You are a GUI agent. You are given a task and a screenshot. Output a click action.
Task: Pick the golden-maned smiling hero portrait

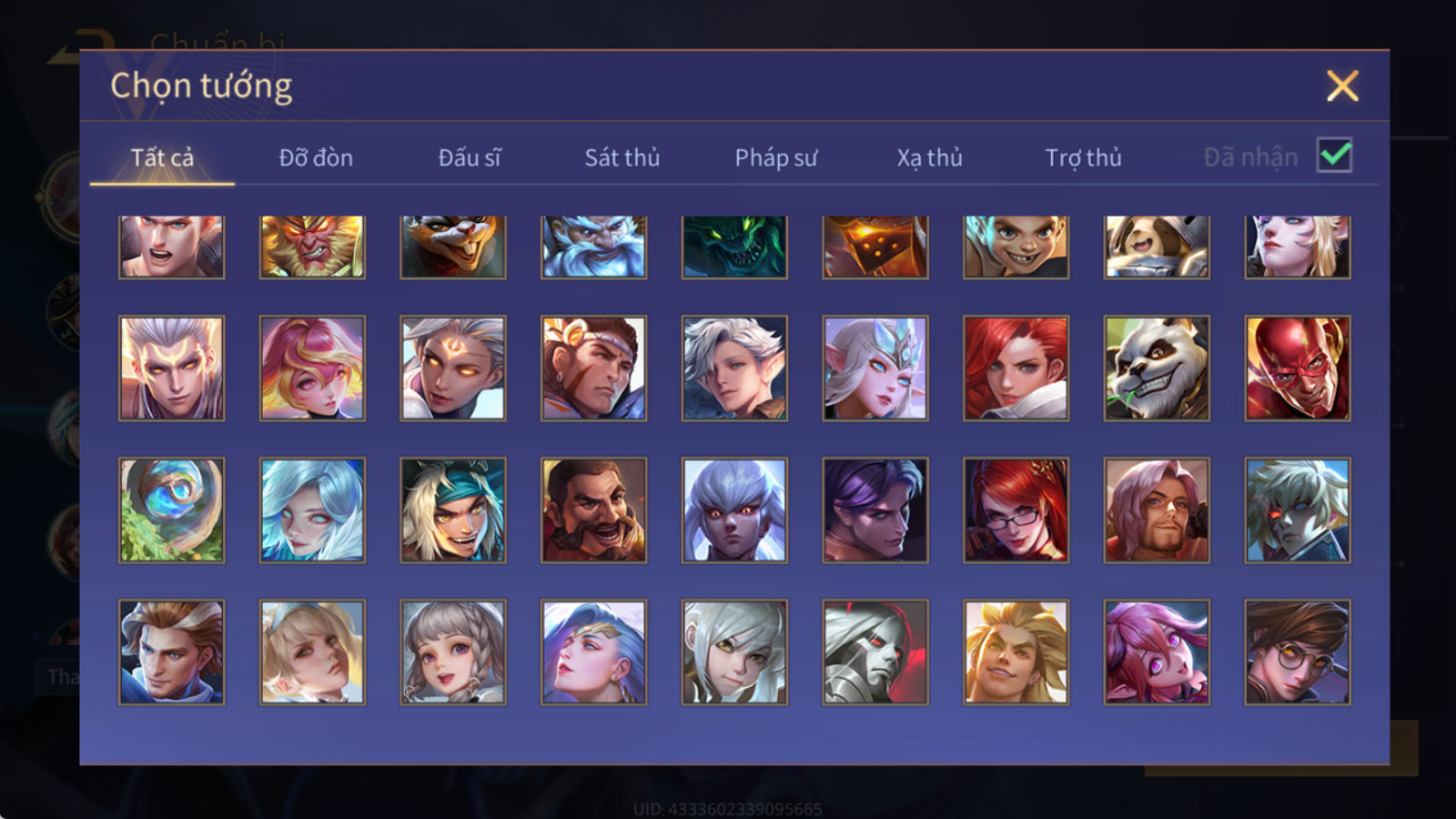(1016, 652)
